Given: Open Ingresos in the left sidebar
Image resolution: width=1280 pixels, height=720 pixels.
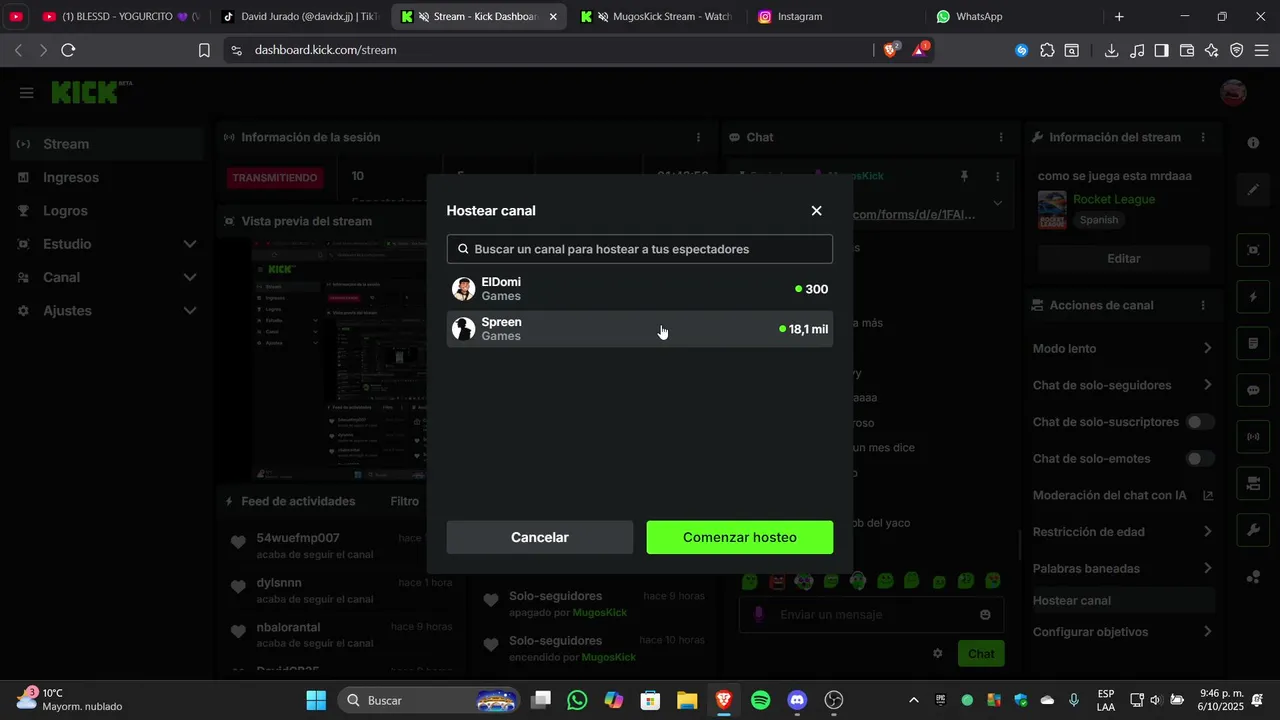Looking at the screenshot, I should (x=107, y=177).
